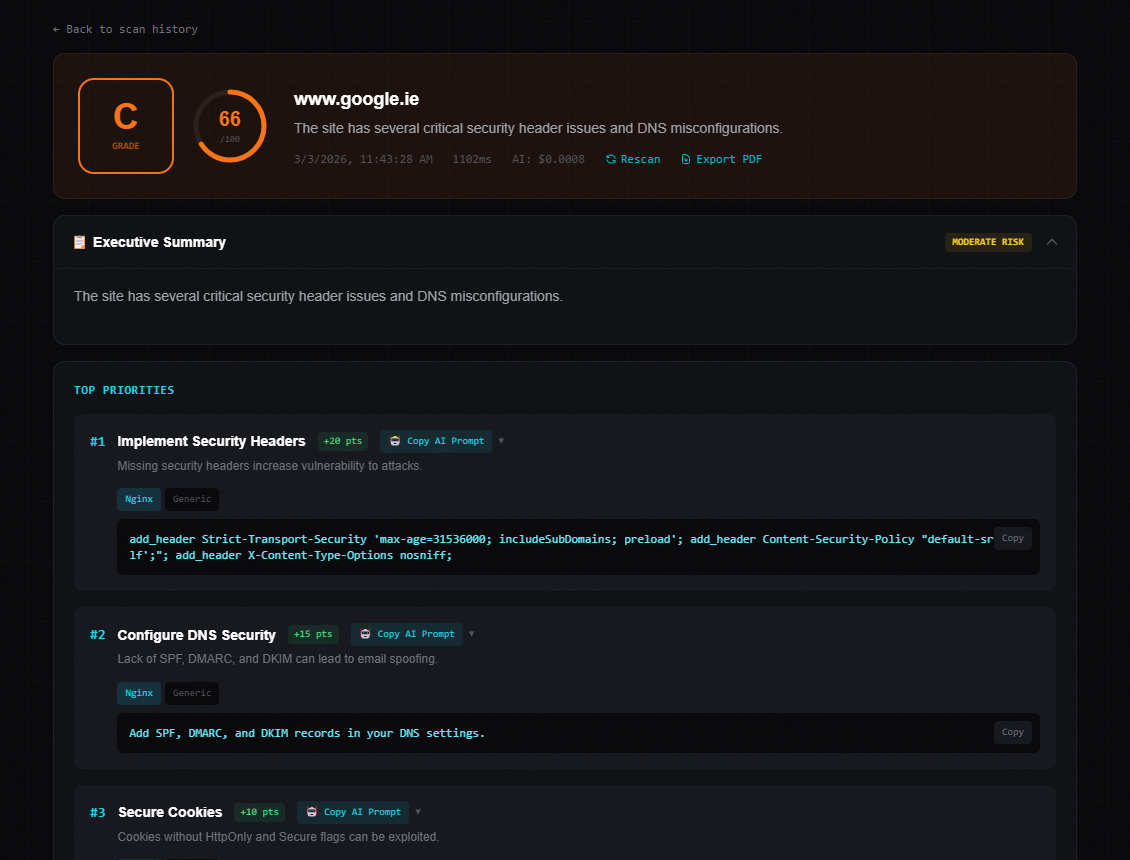Select Generic tab under Configure DNS Security
The height and width of the screenshot is (860, 1130).
pos(192,693)
